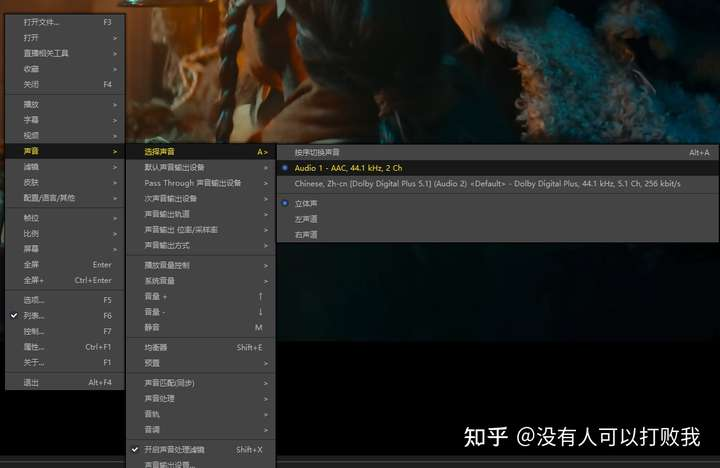Viewport: 720px width, 468px height.
Task: Open 选项... F5 preferences
Action: [65, 300]
